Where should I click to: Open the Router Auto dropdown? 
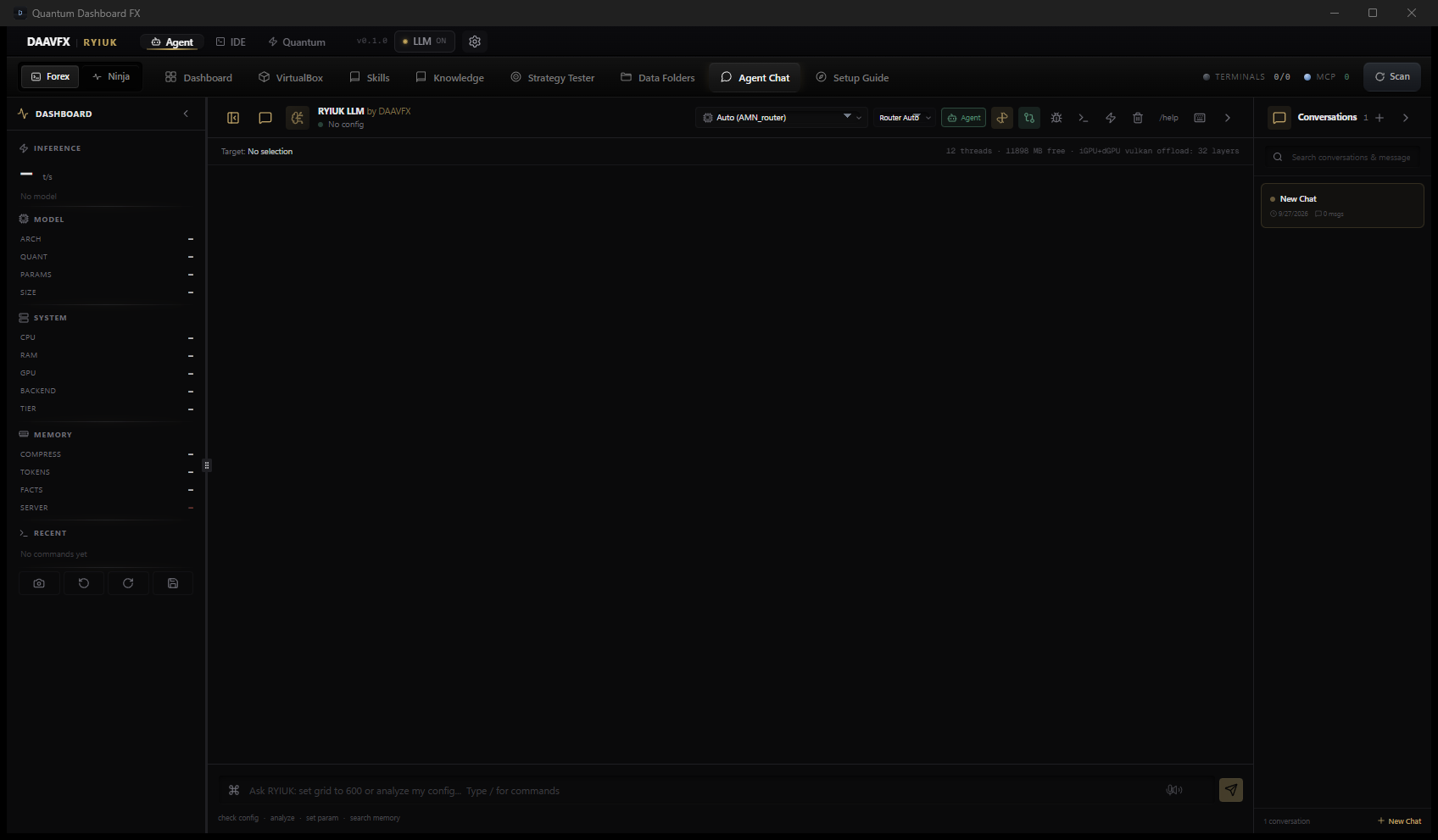[904, 118]
